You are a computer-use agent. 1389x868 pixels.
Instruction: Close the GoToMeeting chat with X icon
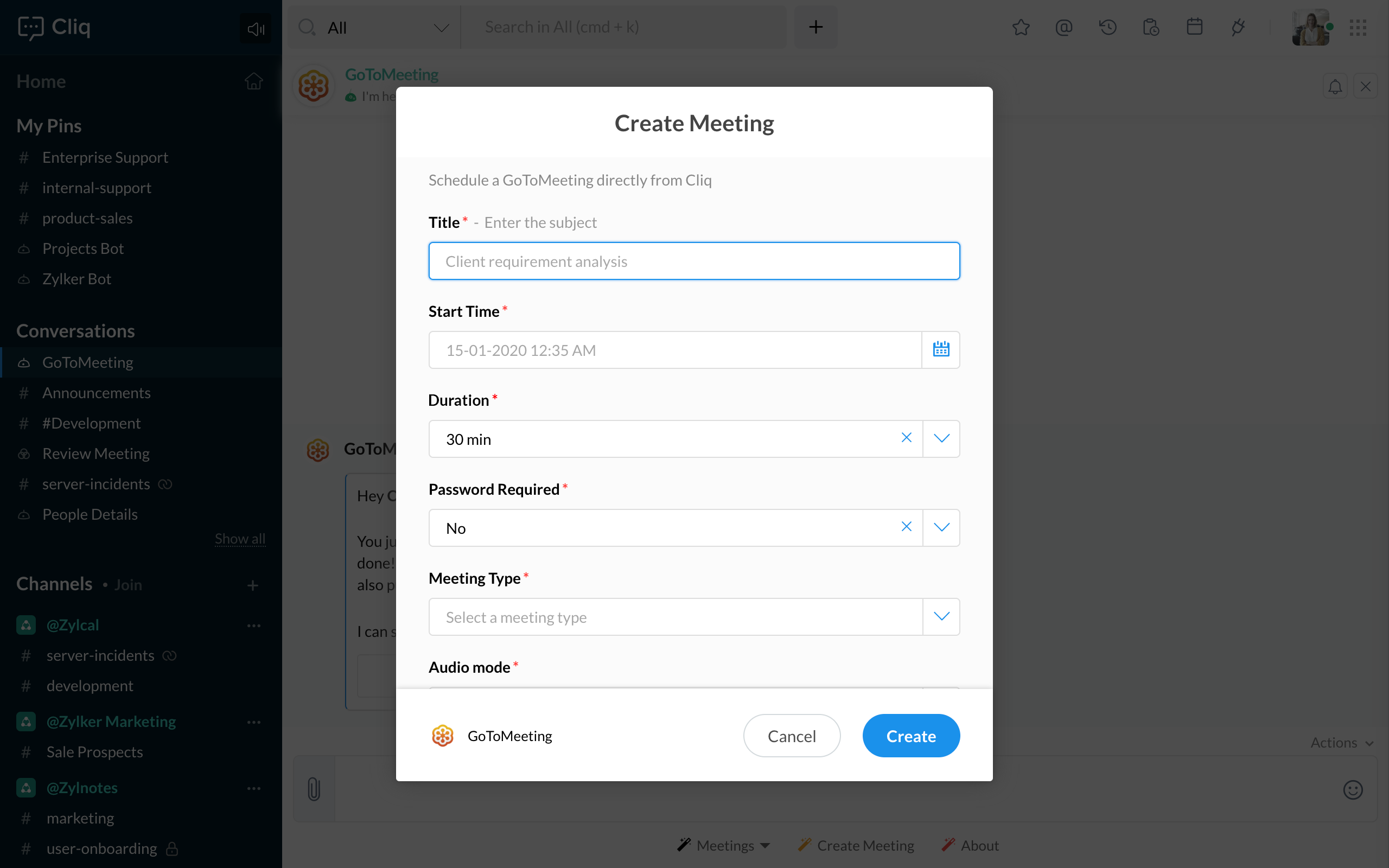(x=1366, y=87)
